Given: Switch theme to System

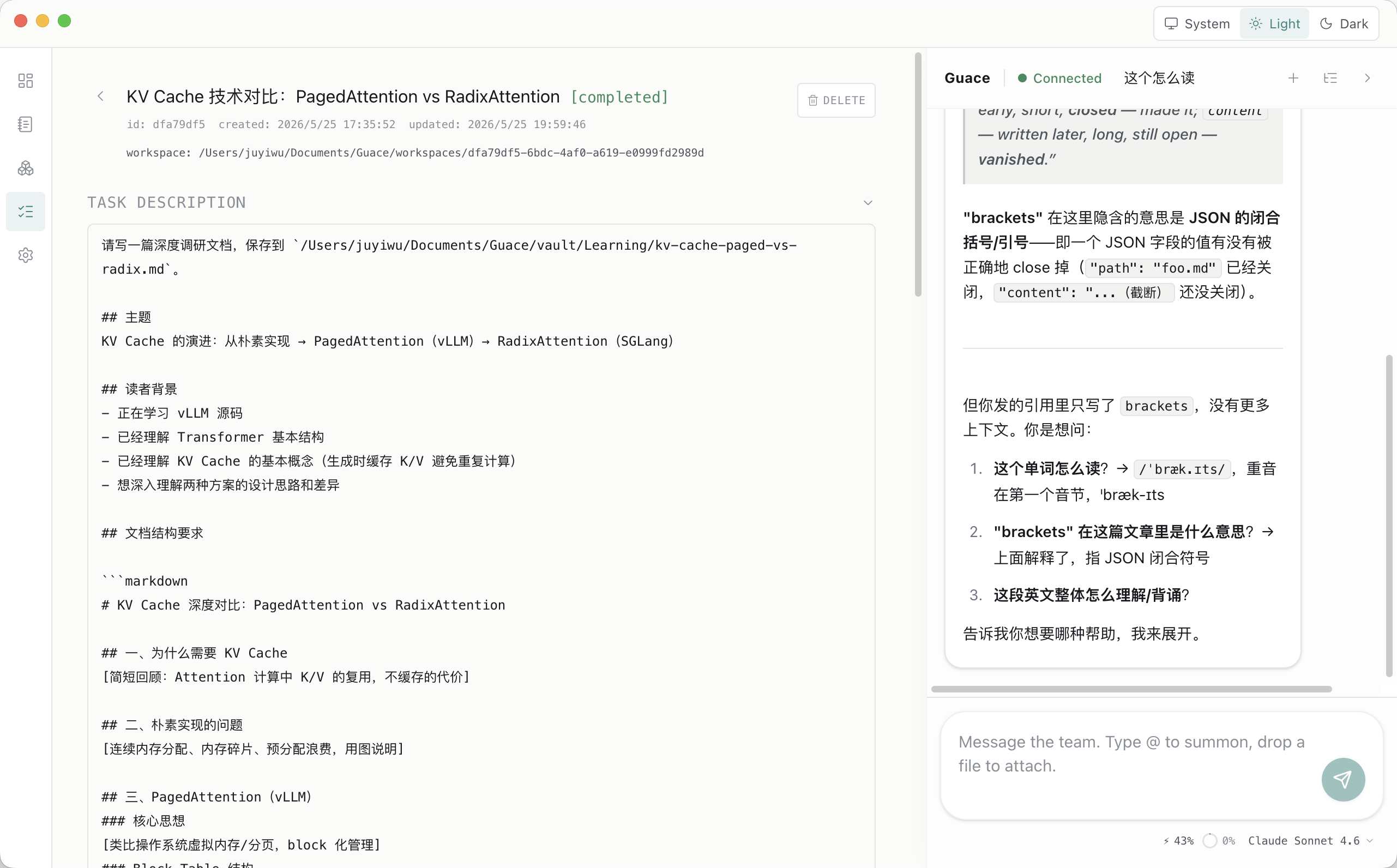Looking at the screenshot, I should click(x=1197, y=23).
